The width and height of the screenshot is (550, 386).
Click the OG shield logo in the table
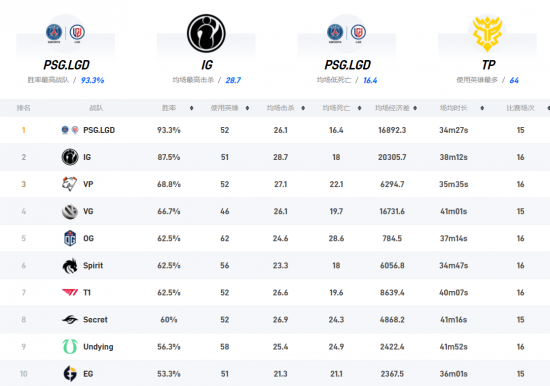pos(70,238)
